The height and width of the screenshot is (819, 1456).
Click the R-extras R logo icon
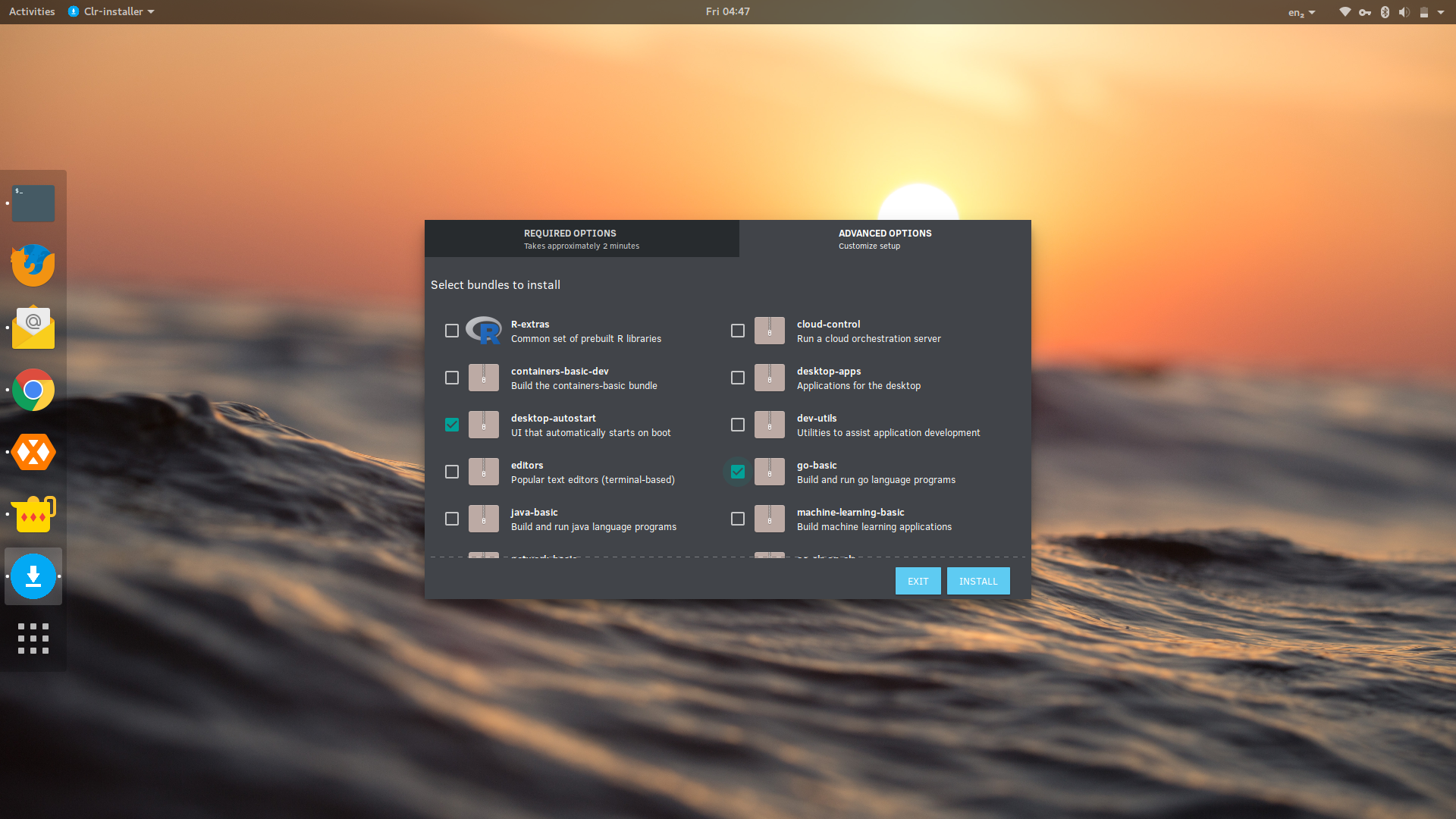(x=484, y=331)
